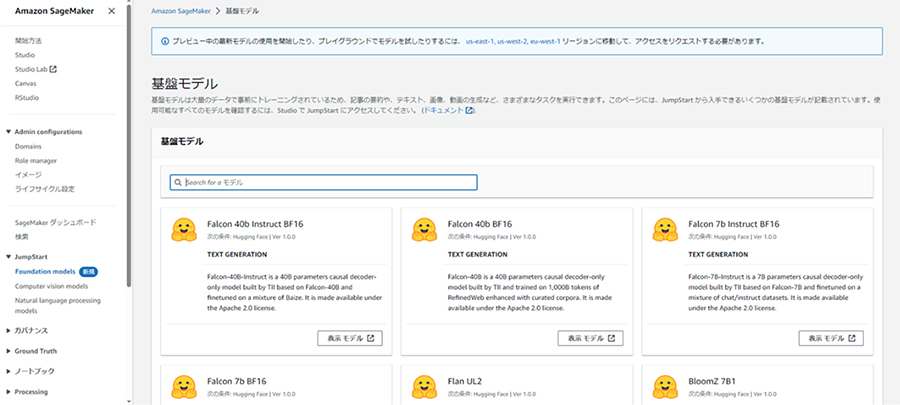Click the external link icon next to Studio Lab
900x405 pixels.
(x=53, y=69)
